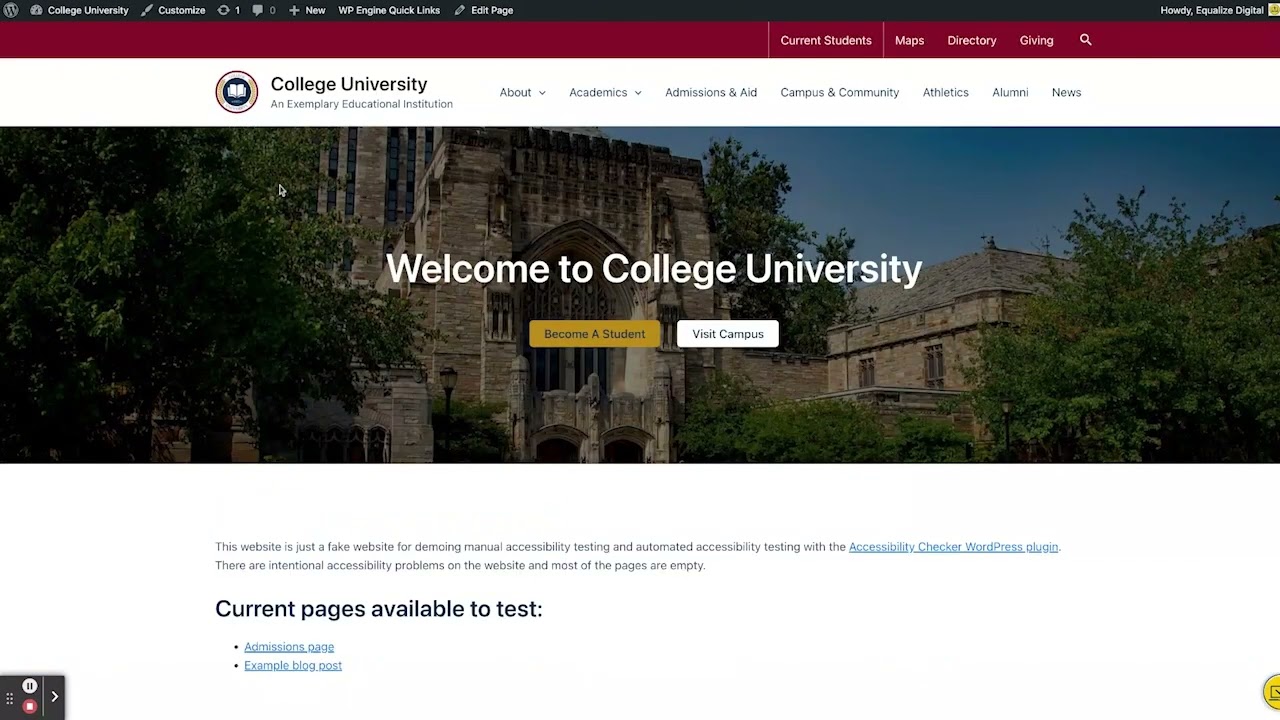Click the Become A Student button
This screenshot has height=720, width=1280.
coord(594,334)
